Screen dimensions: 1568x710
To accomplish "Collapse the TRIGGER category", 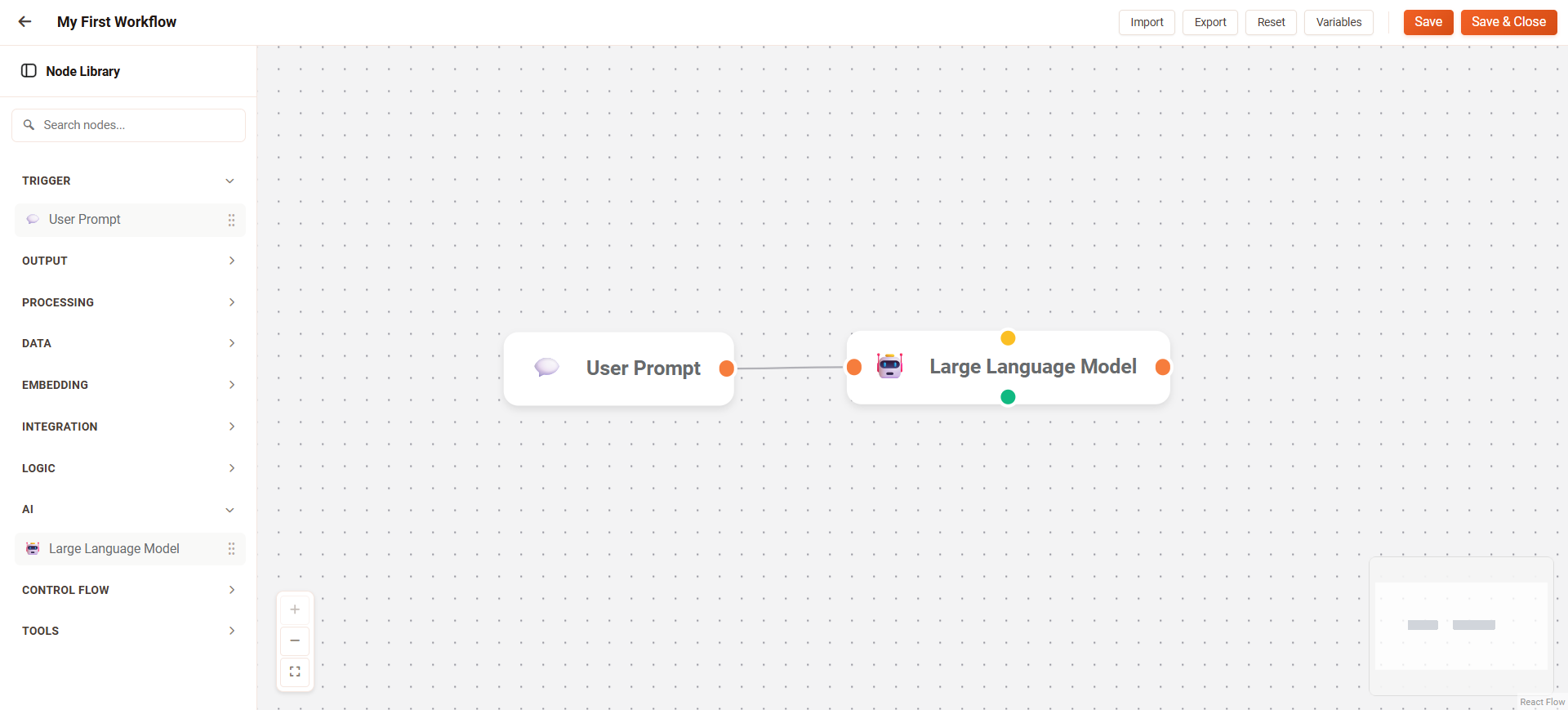I will 229,181.
